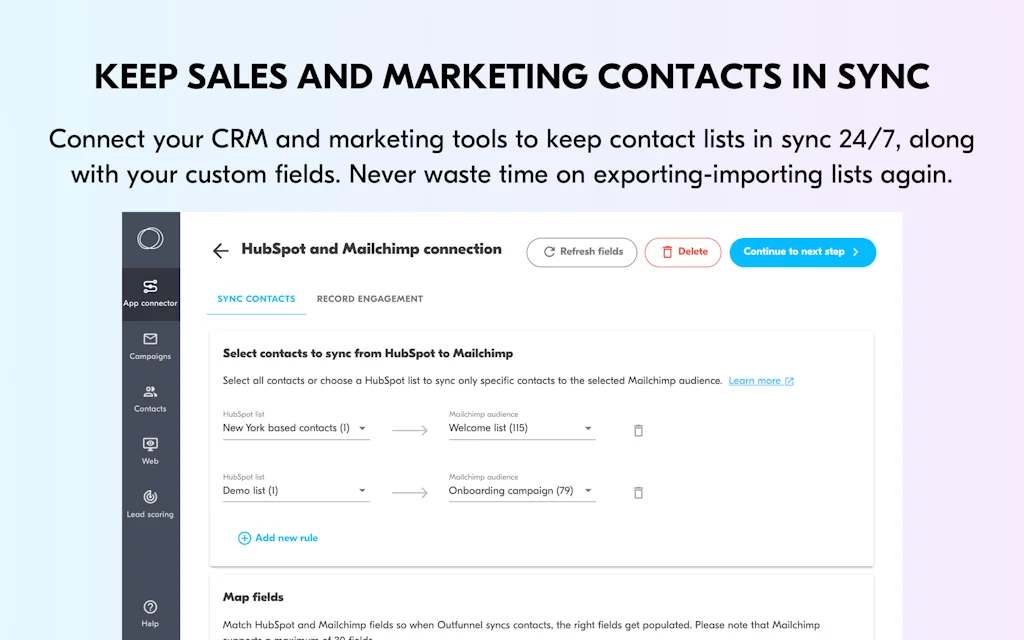Open the Welcome list Mailchimp audience dropdown

click(x=586, y=428)
